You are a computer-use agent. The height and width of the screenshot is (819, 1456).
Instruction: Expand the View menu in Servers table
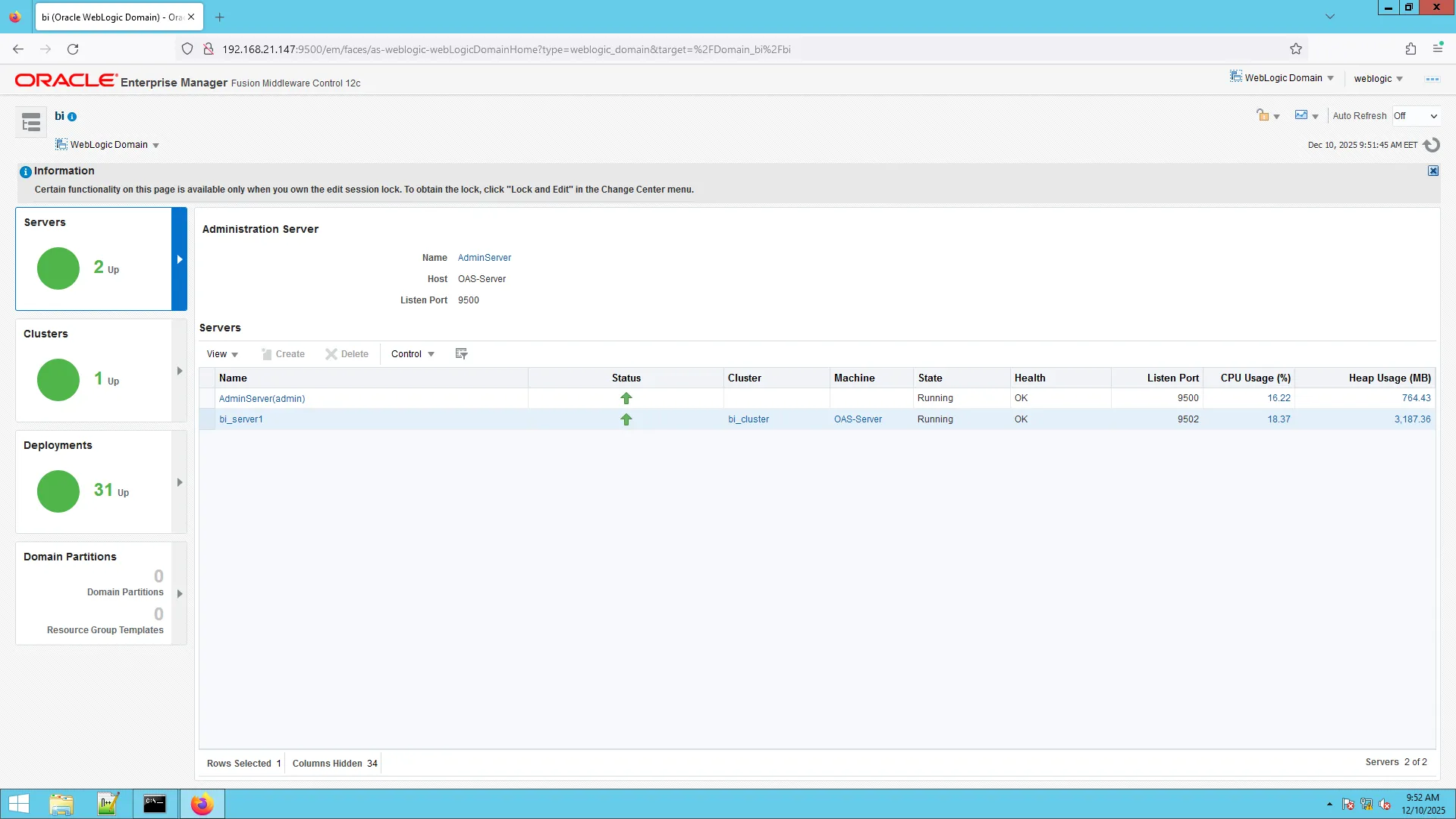221,354
